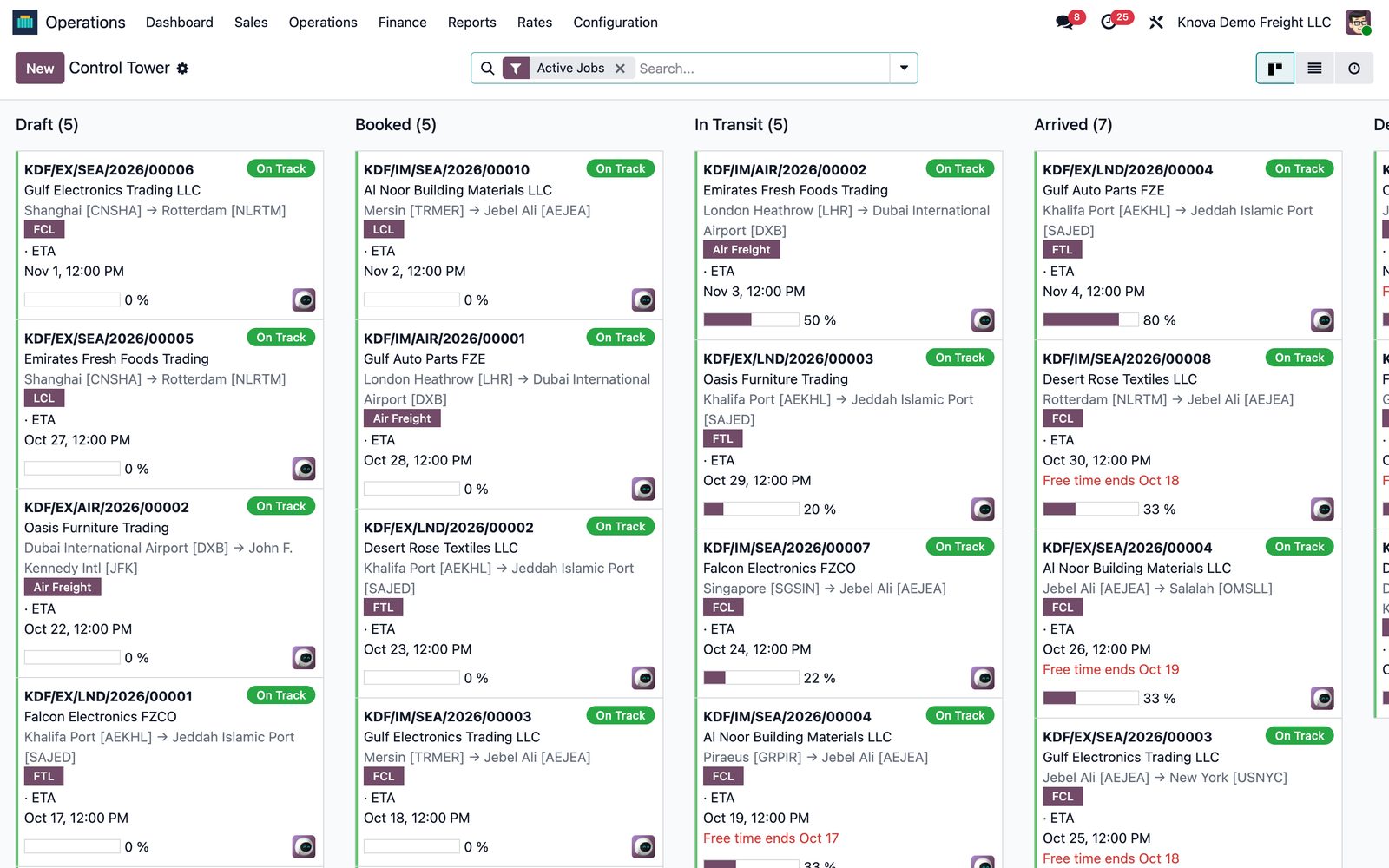Image resolution: width=1389 pixels, height=868 pixels.
Task: Open job card KDF/EX/LND/2026/00004
Action: click(1188, 246)
